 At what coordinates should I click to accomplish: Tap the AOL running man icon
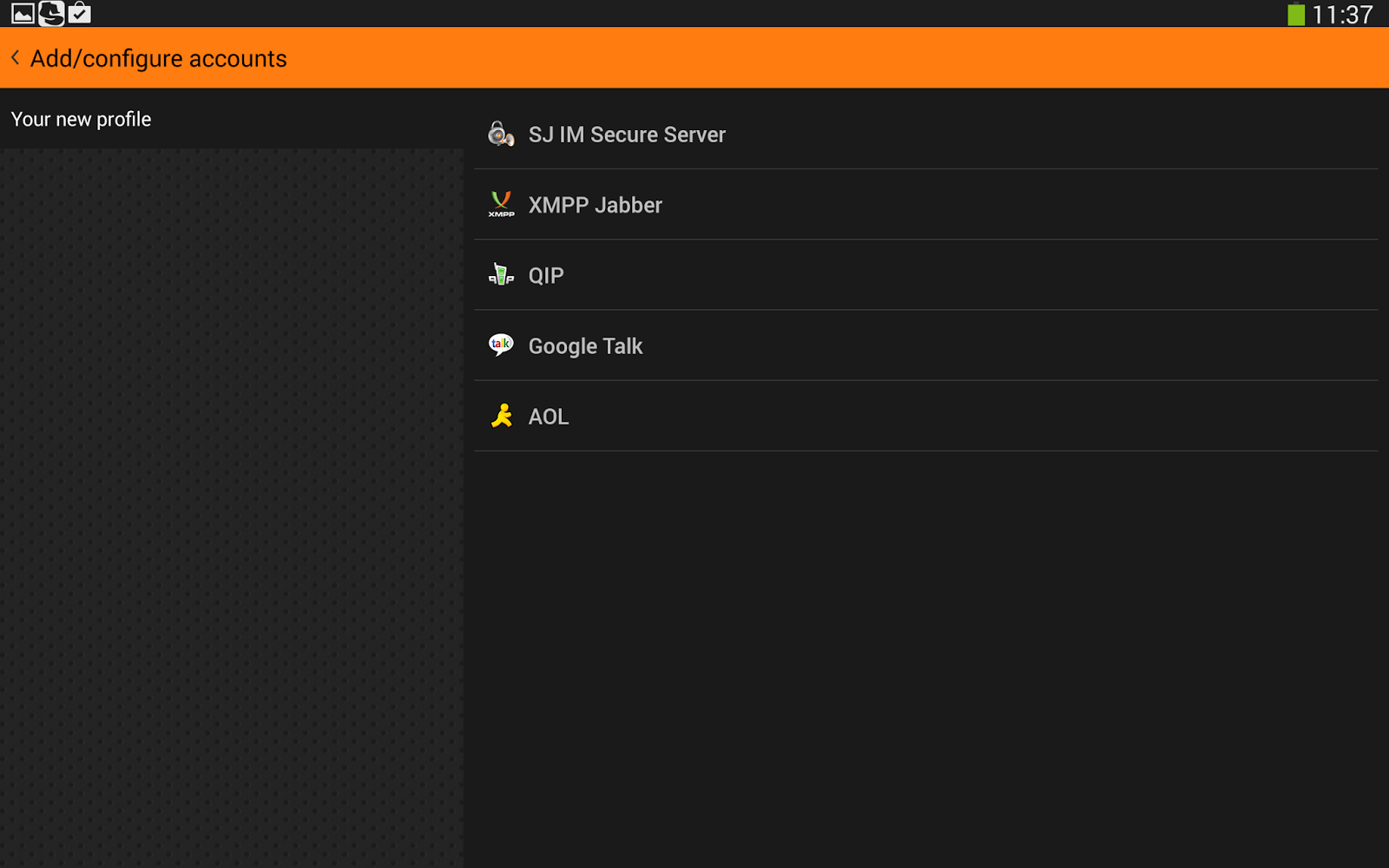[x=501, y=417]
